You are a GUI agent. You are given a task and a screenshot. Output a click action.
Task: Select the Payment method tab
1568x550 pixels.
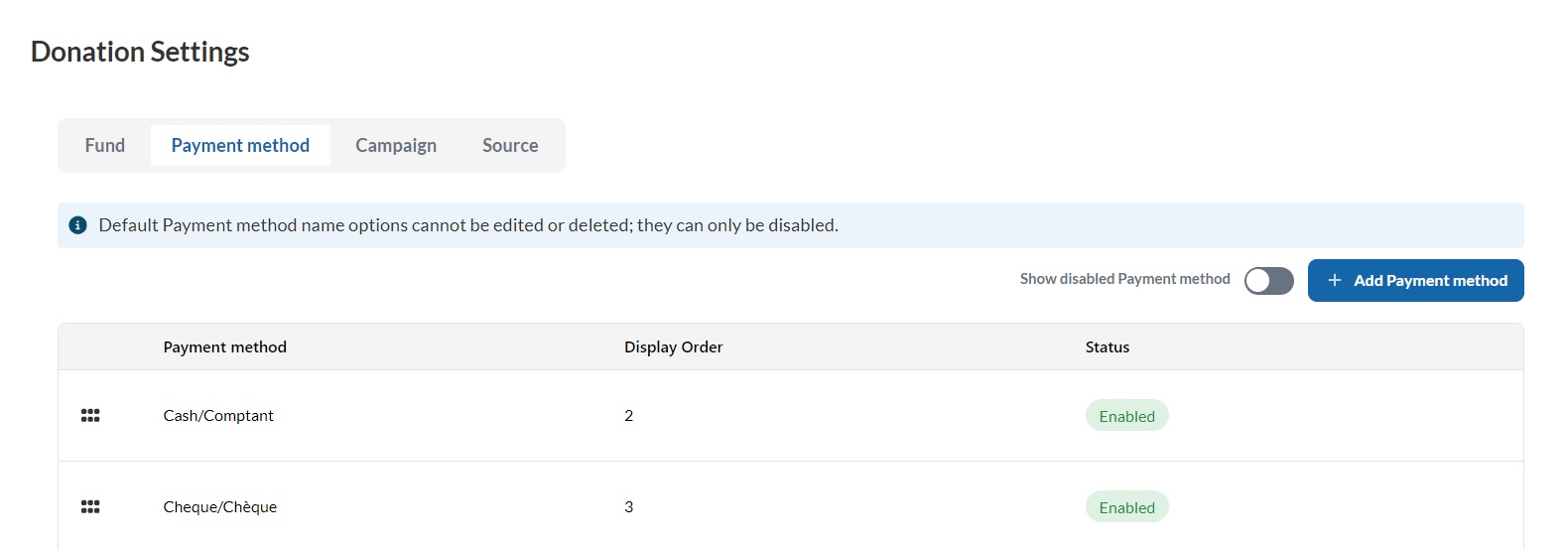240,146
